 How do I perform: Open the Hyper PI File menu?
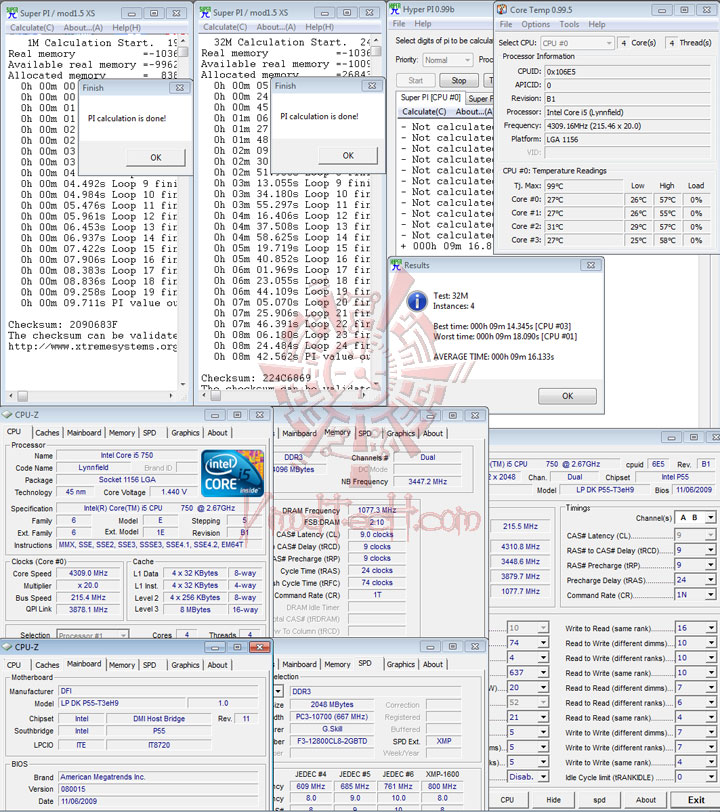coord(399,24)
